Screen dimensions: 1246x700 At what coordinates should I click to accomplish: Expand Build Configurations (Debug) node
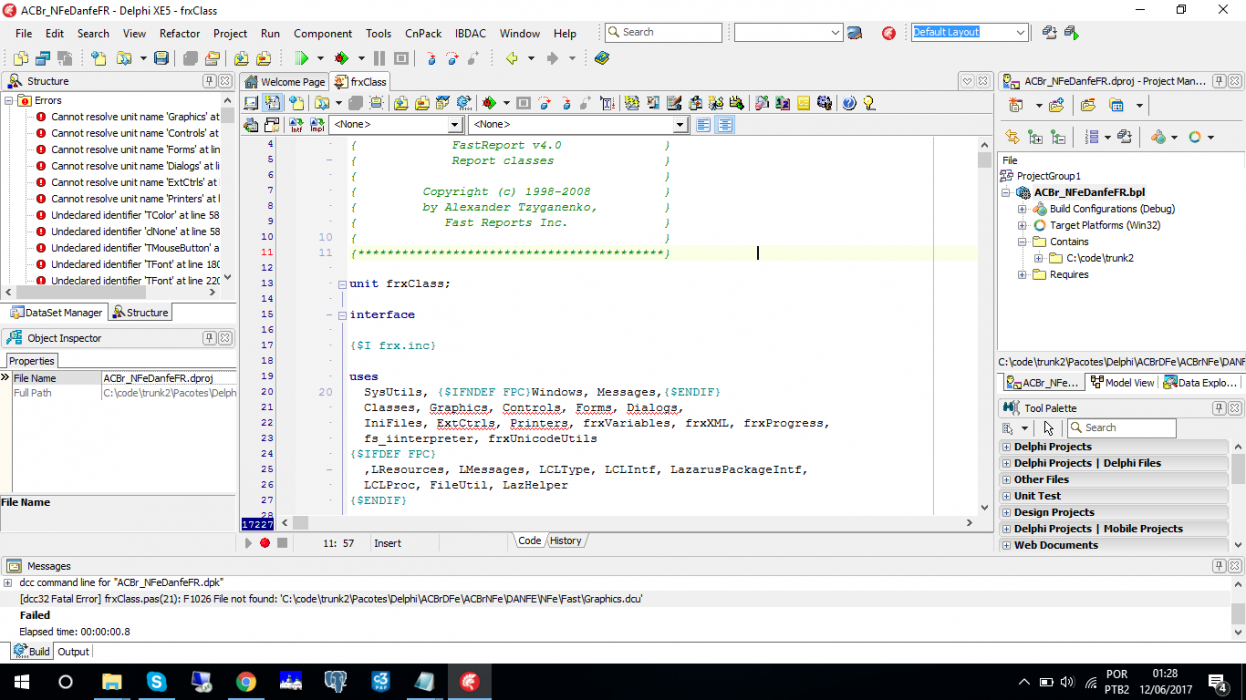pos(1022,209)
